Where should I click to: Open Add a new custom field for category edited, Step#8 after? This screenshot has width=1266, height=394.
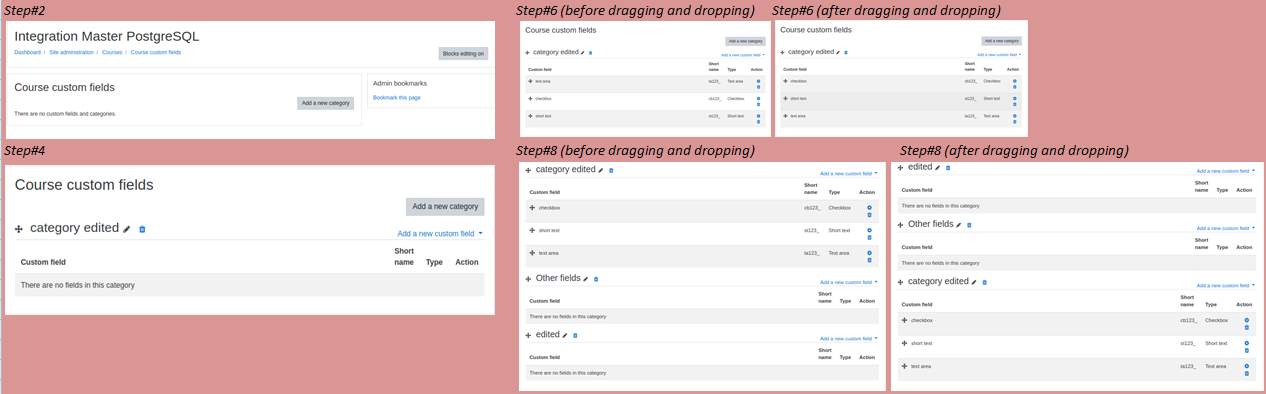point(1225,285)
